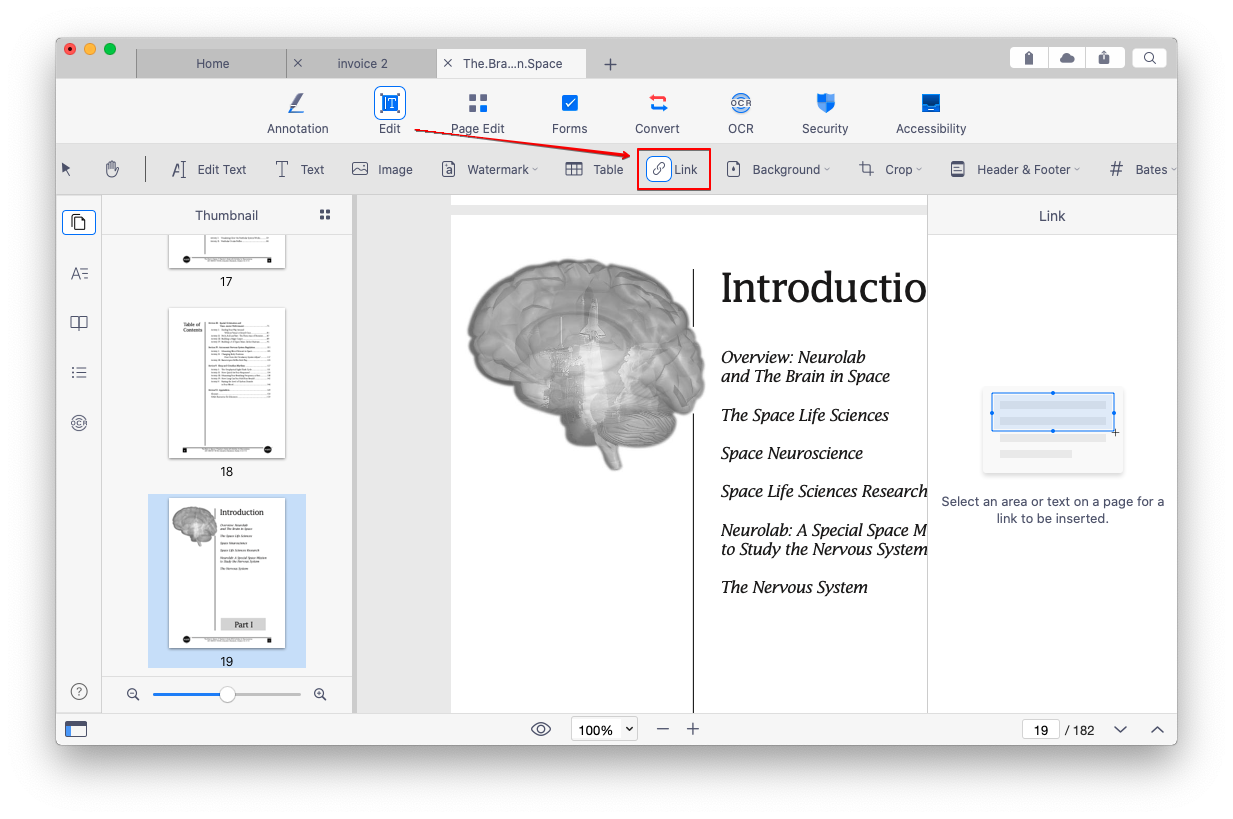
Task: Select the arrow selection tool
Action: pyautogui.click(x=67, y=169)
